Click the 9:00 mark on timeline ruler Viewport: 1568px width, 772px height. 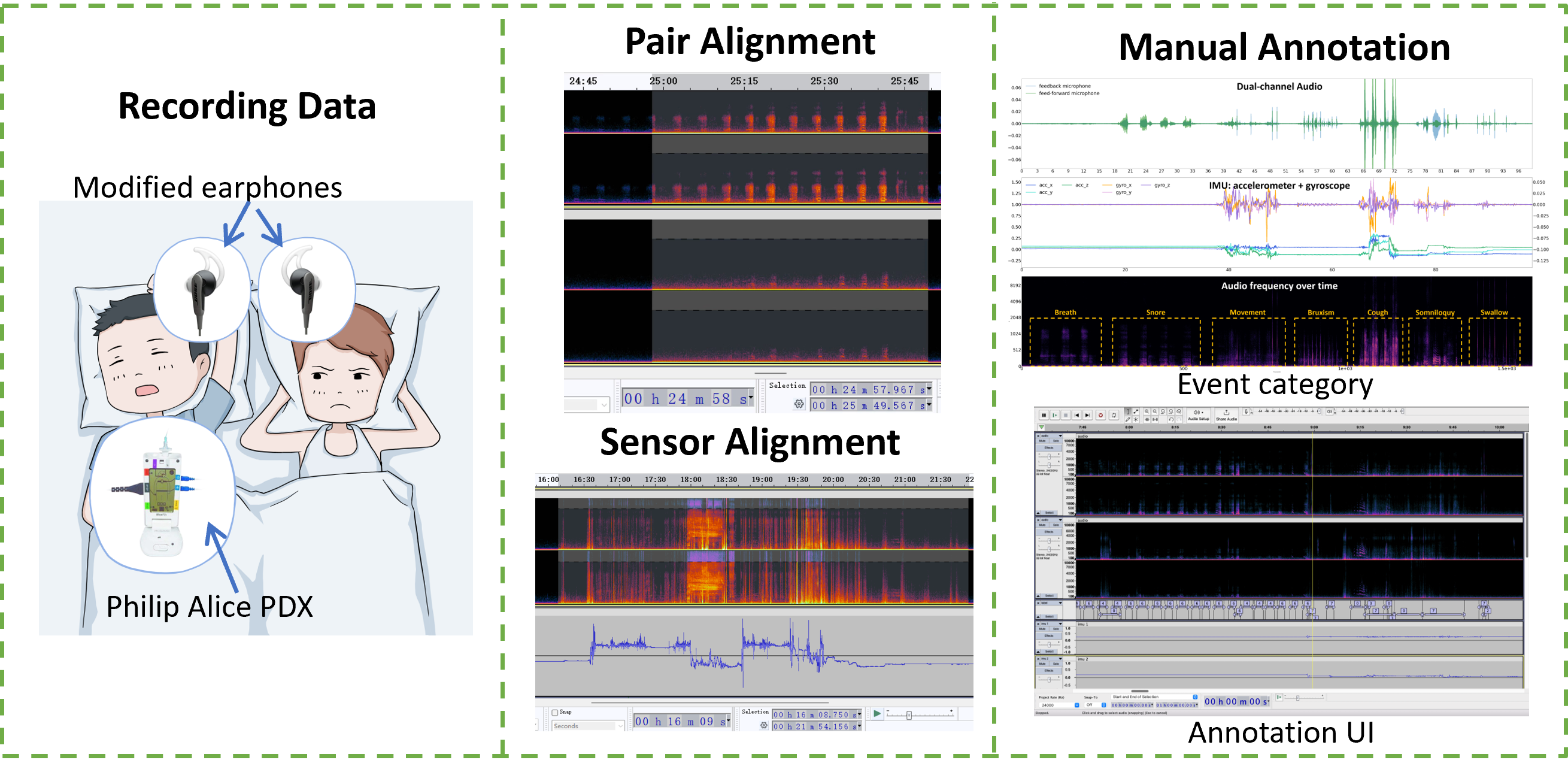tap(1314, 428)
